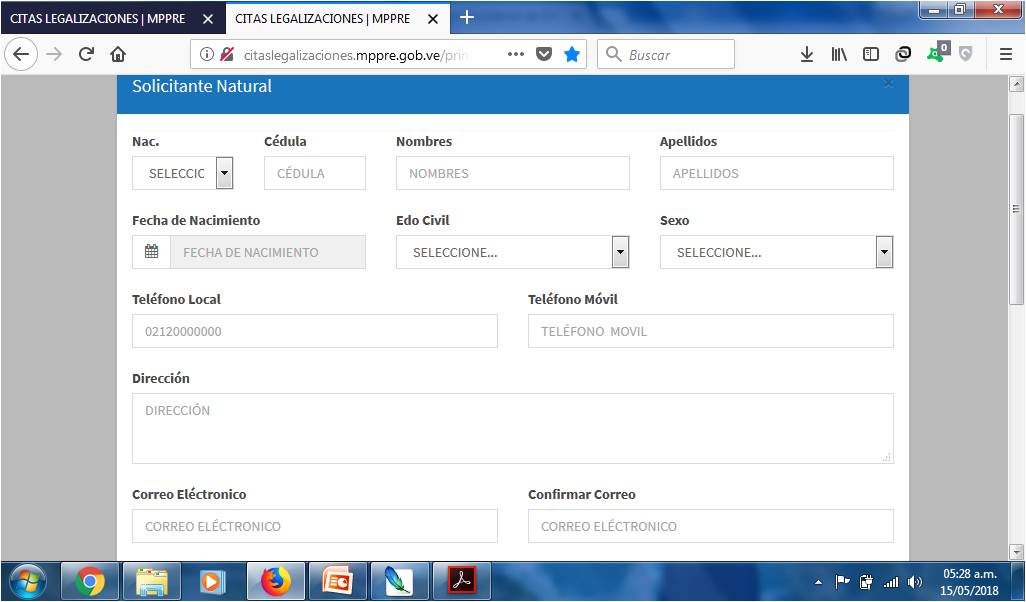
Task: Open the Library menu
Action: (839, 54)
